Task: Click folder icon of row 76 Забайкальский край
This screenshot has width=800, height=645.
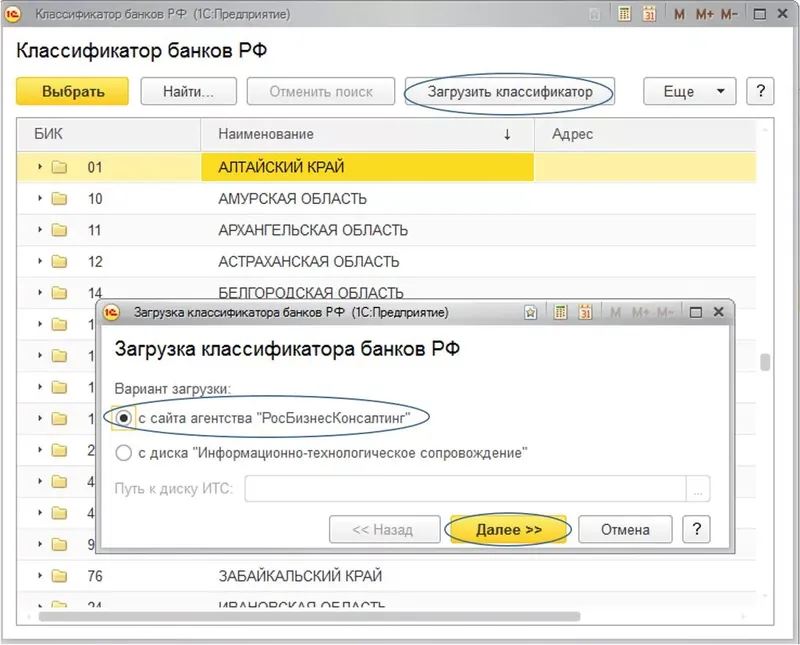Action: coord(59,576)
